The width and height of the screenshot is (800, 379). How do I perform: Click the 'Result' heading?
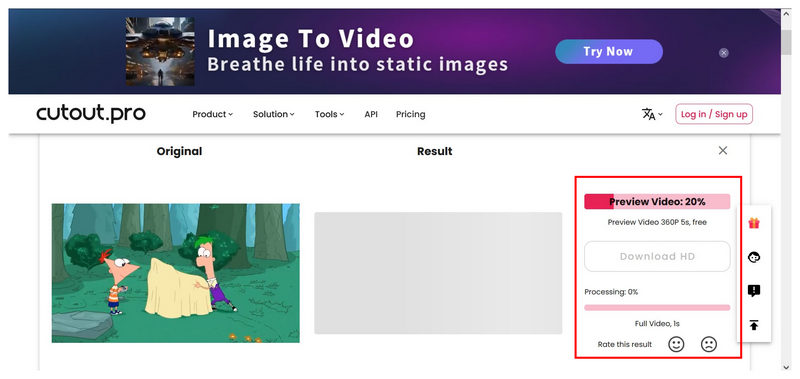435,151
